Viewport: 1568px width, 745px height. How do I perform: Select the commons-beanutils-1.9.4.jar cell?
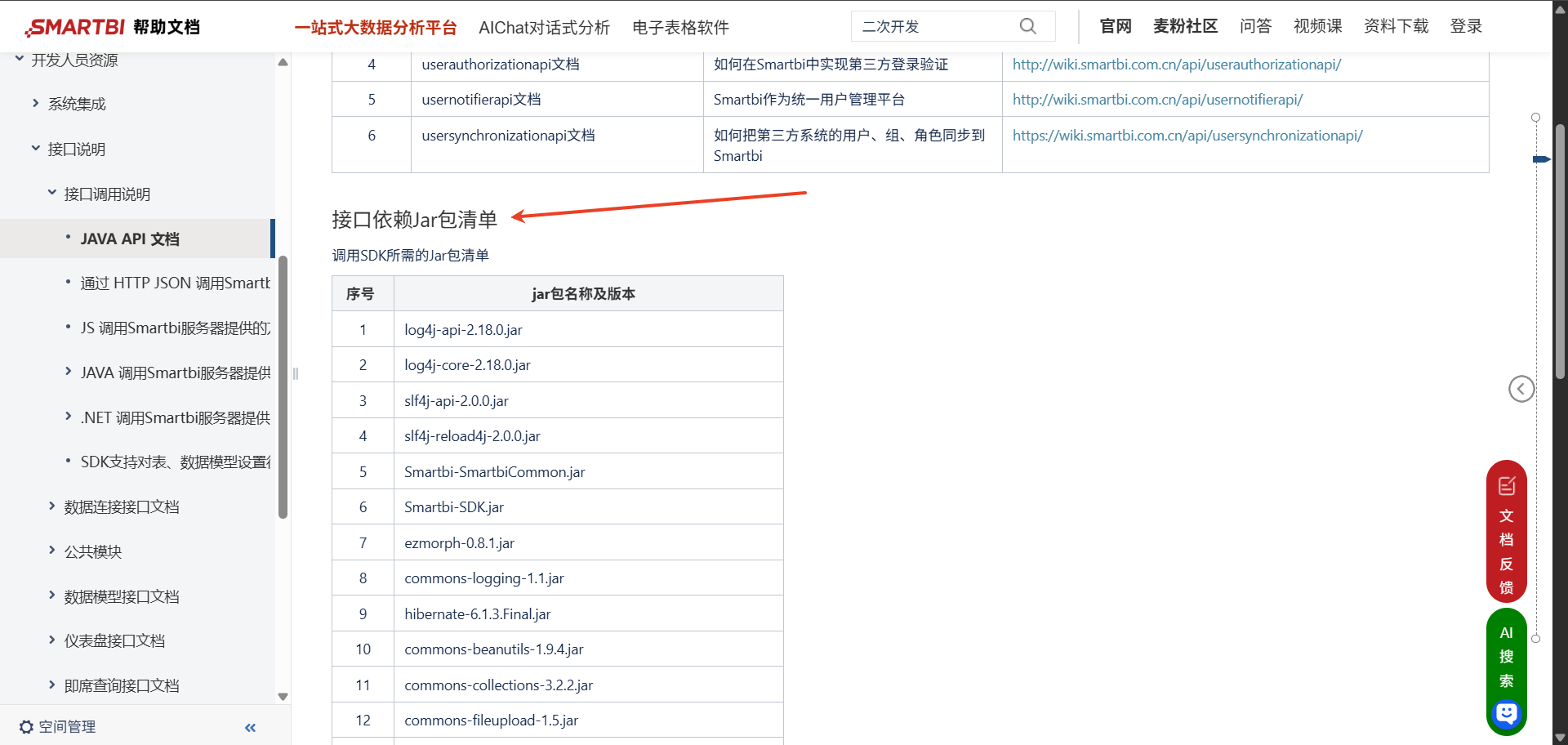coord(588,649)
